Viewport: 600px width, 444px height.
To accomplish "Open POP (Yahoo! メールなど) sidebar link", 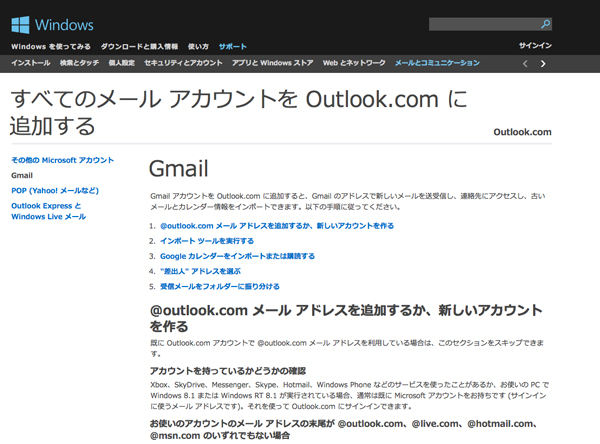I will coord(55,190).
